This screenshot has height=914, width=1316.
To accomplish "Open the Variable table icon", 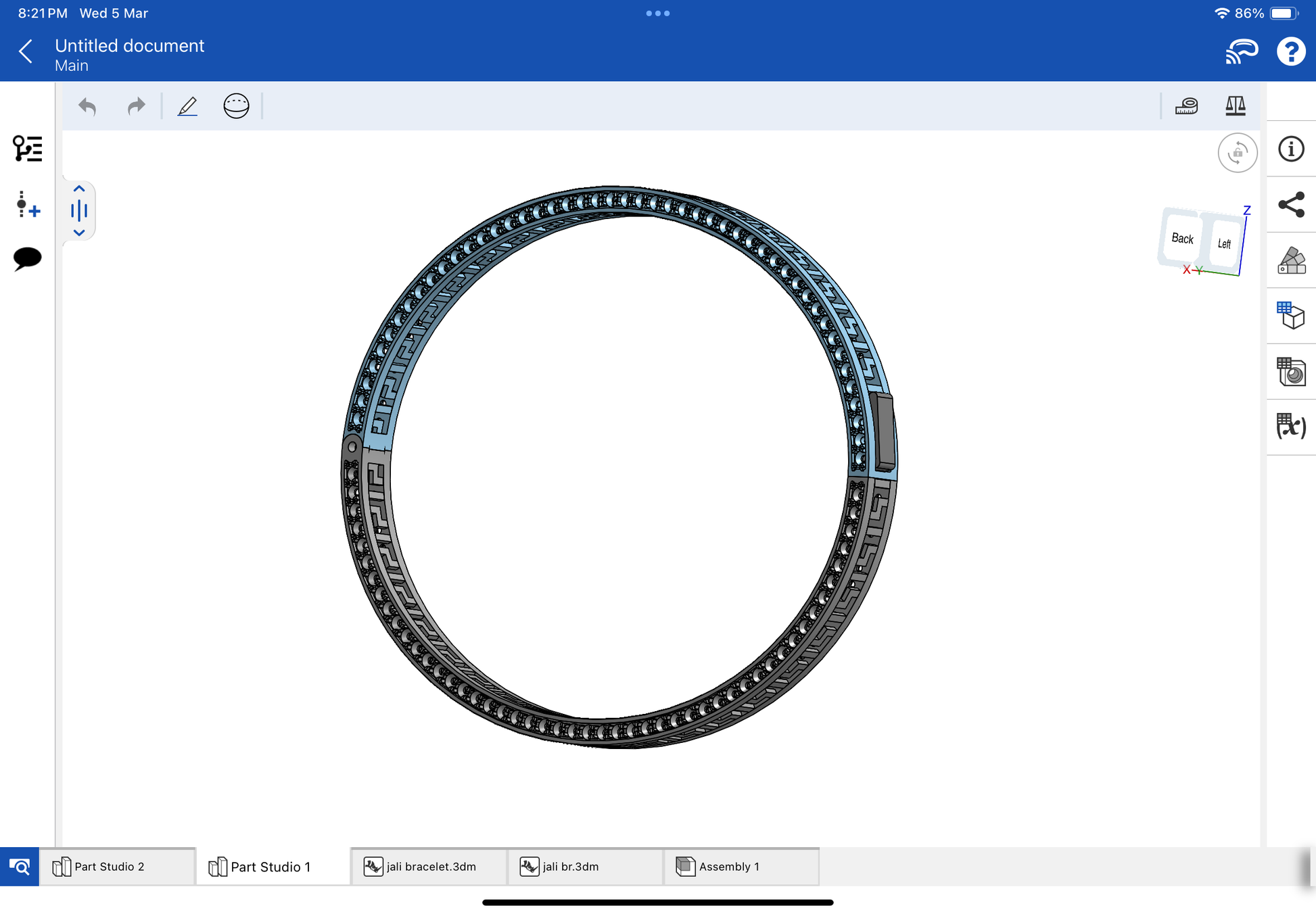I will coord(1290,427).
